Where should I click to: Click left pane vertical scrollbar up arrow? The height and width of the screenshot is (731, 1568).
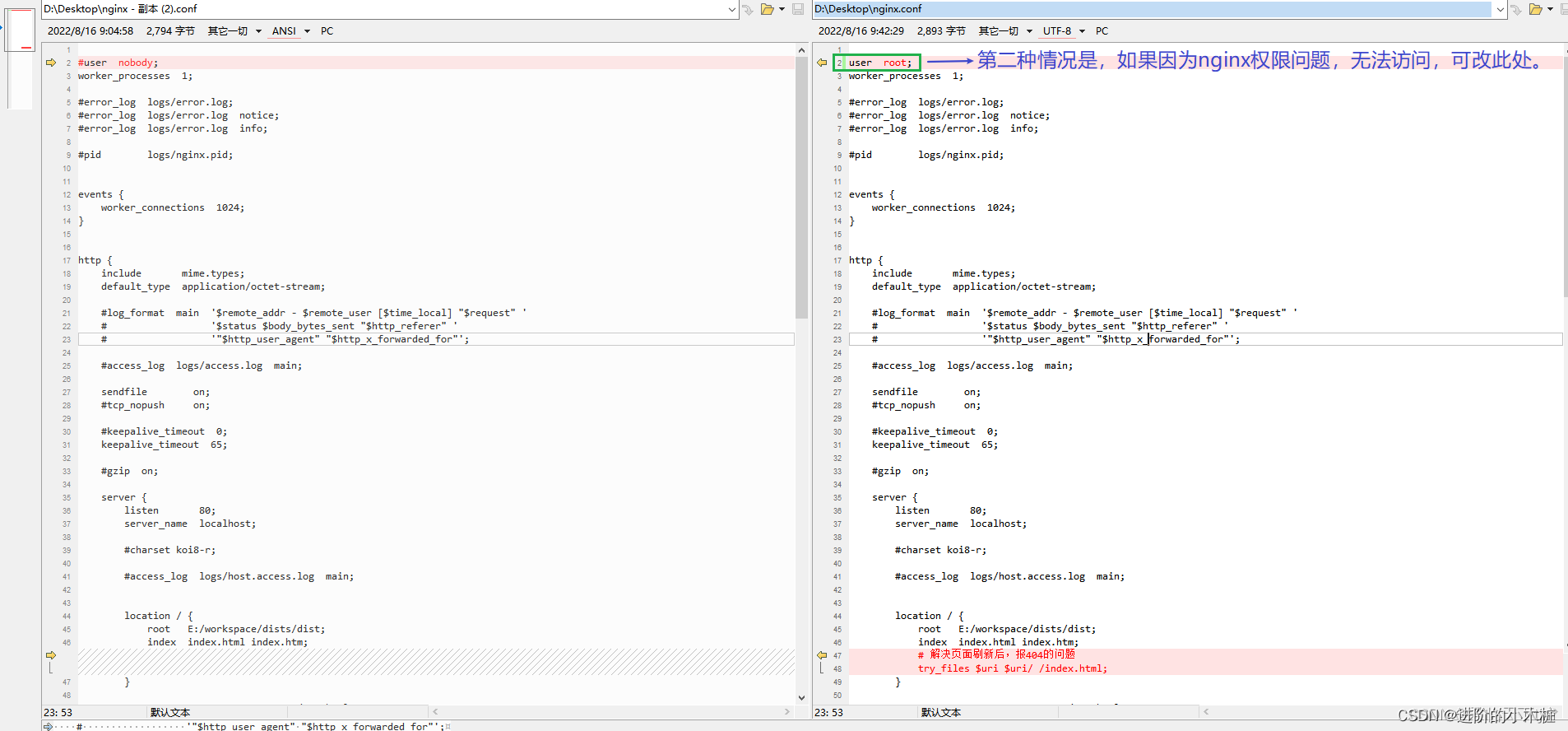(x=801, y=50)
